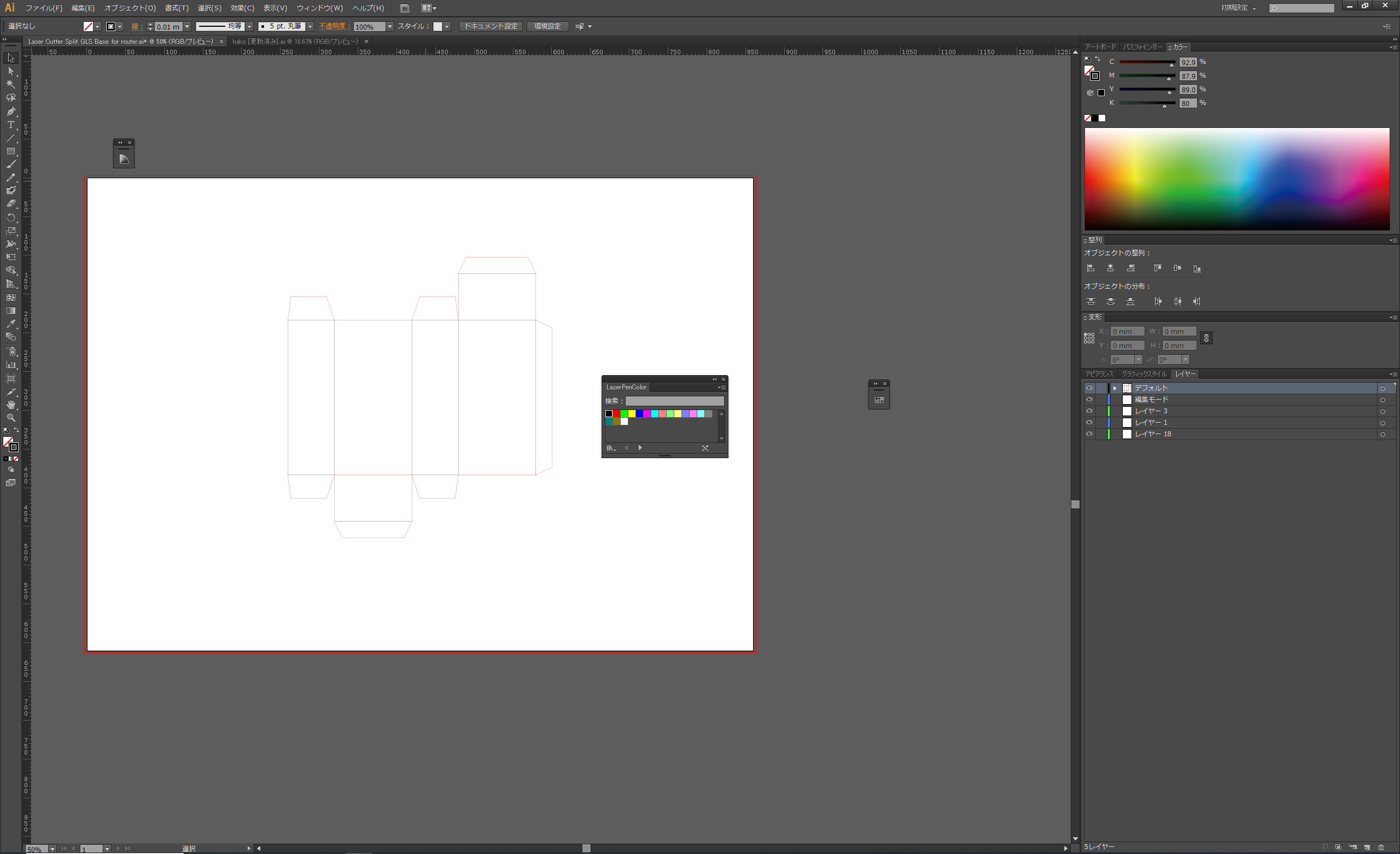
Task: Hide the レイヤー 3 layer
Action: click(x=1089, y=411)
